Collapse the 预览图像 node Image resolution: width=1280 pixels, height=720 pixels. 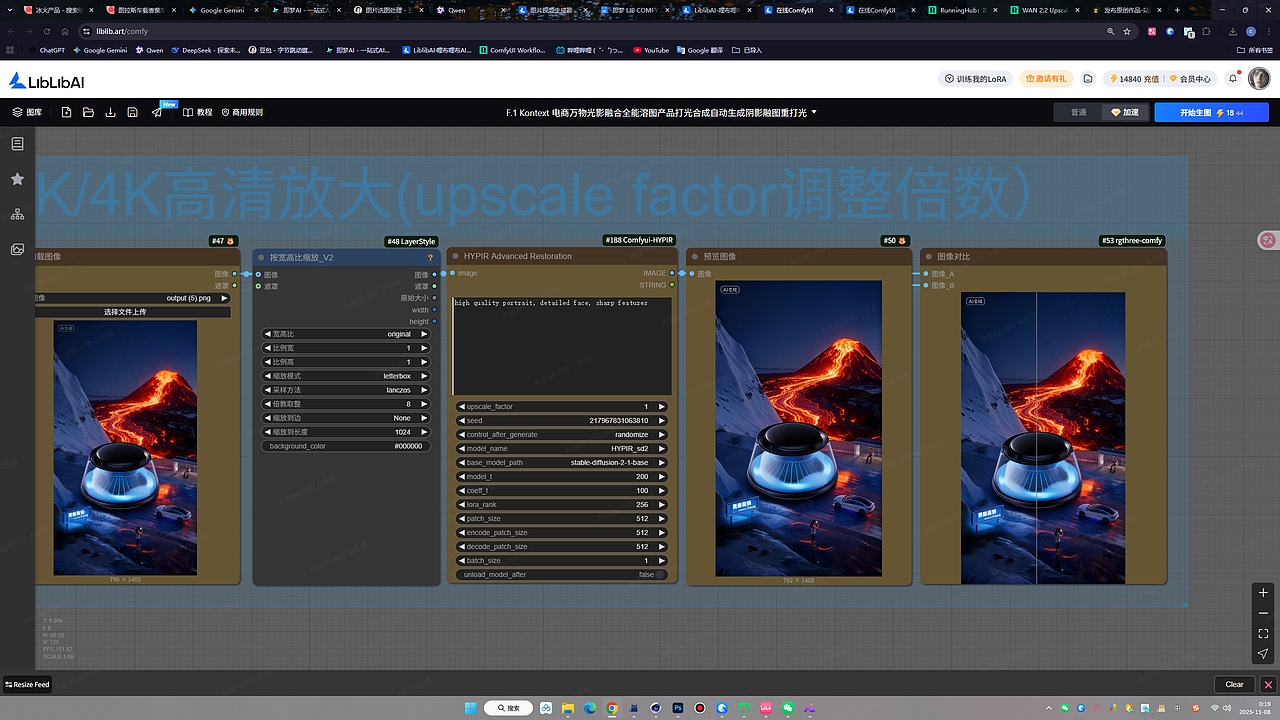[x=694, y=256]
